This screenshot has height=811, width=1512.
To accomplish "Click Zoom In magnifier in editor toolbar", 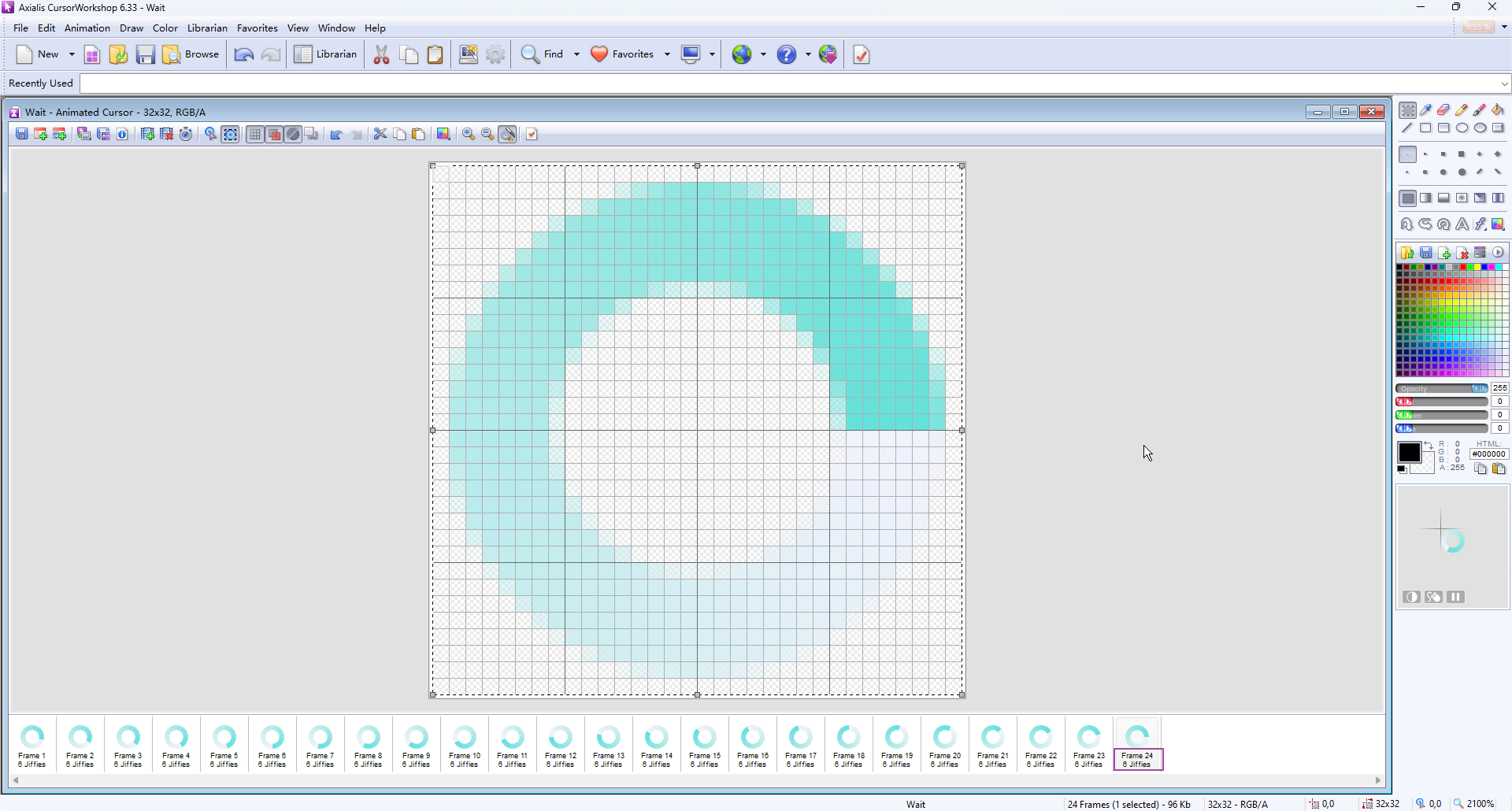I will coord(469,135).
